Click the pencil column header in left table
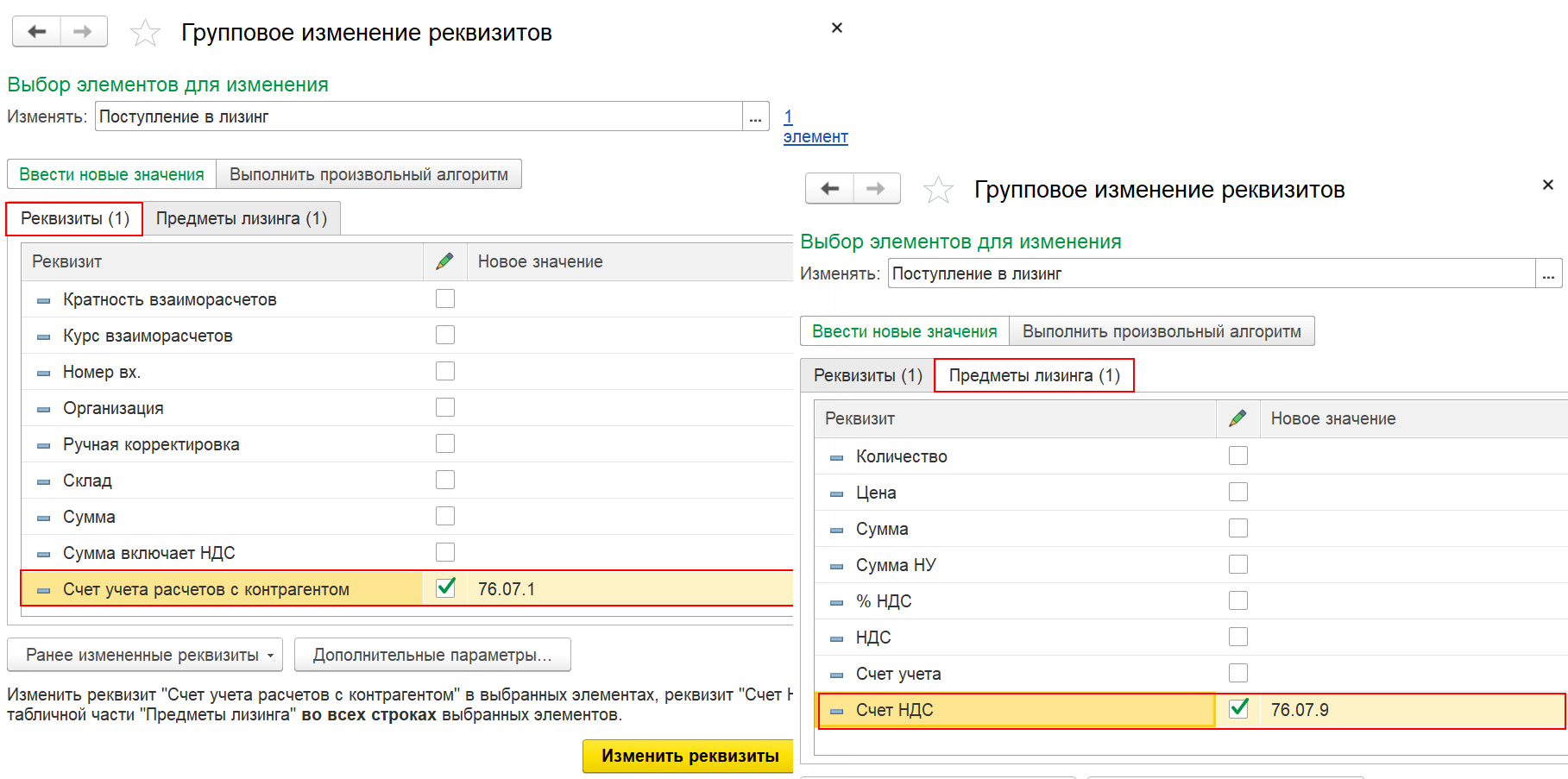The height and width of the screenshot is (779, 1568). tap(445, 261)
